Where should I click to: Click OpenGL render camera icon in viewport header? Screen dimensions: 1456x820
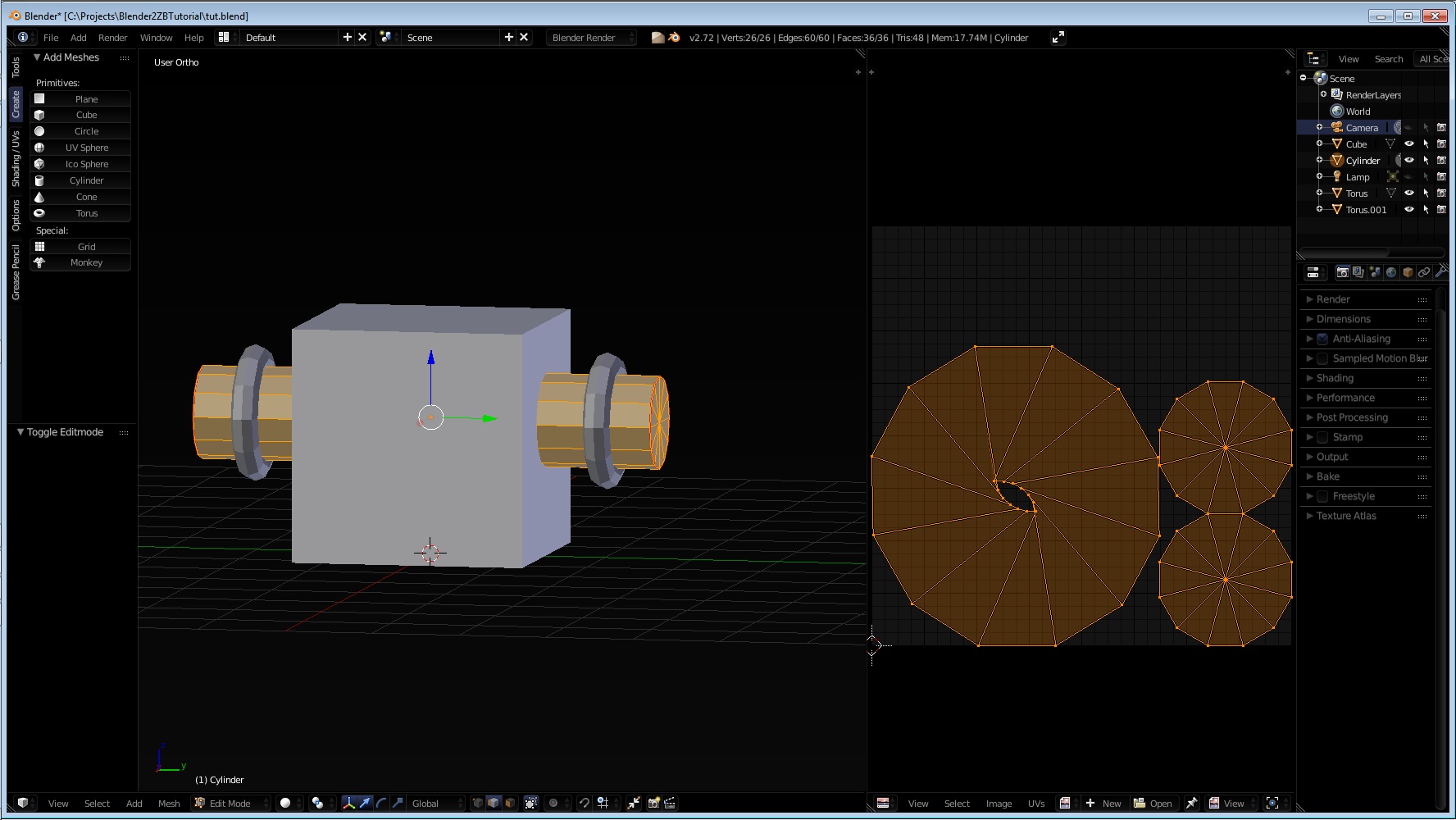pos(654,804)
